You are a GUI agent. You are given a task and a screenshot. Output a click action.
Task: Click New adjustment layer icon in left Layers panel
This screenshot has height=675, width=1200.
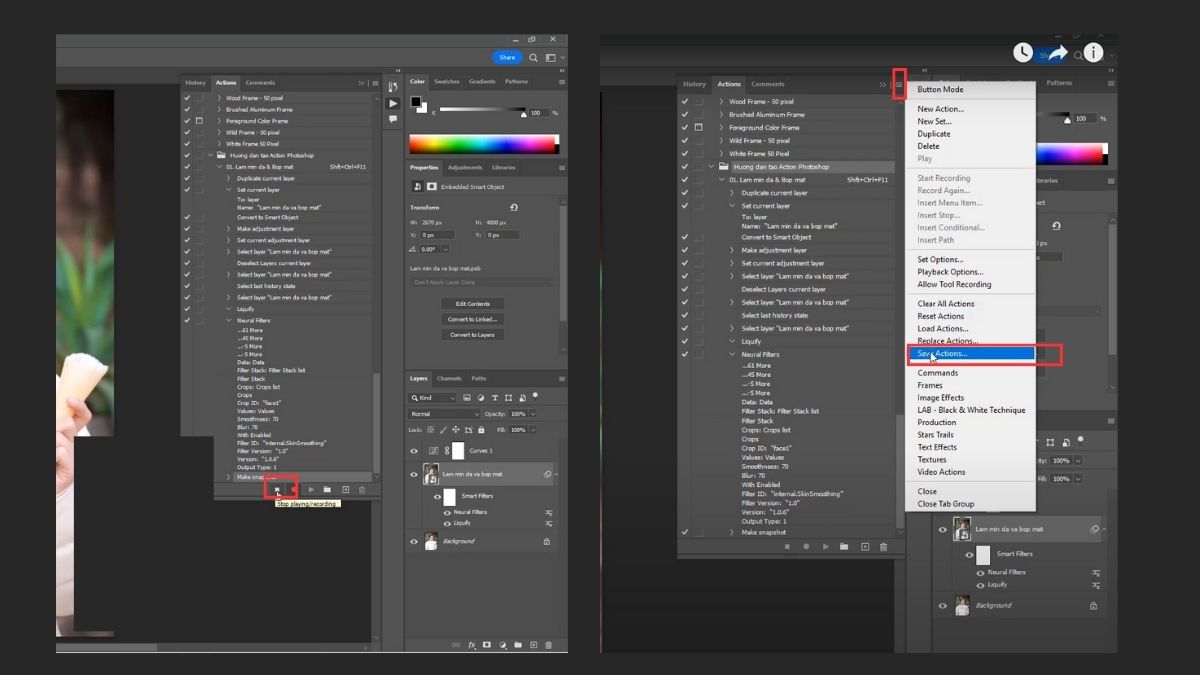point(502,645)
